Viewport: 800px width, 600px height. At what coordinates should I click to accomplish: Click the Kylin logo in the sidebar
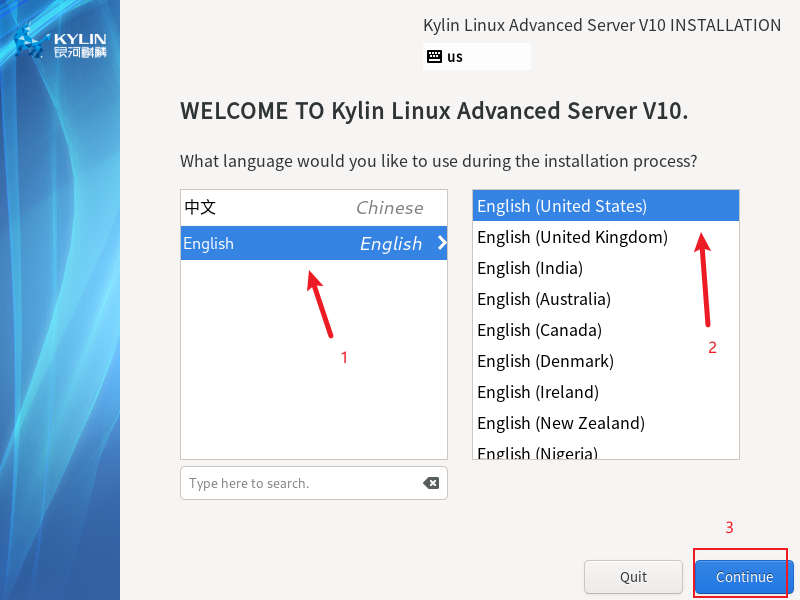[60, 41]
